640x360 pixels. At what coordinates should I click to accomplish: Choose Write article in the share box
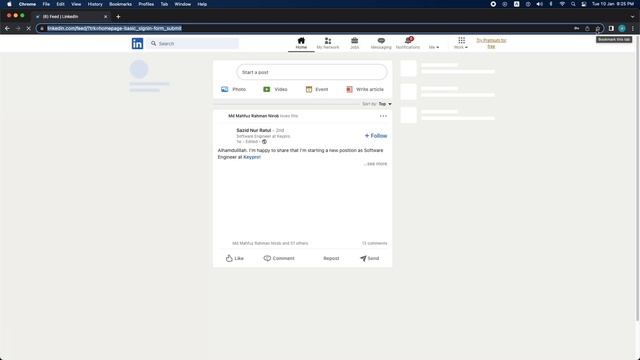(x=365, y=89)
